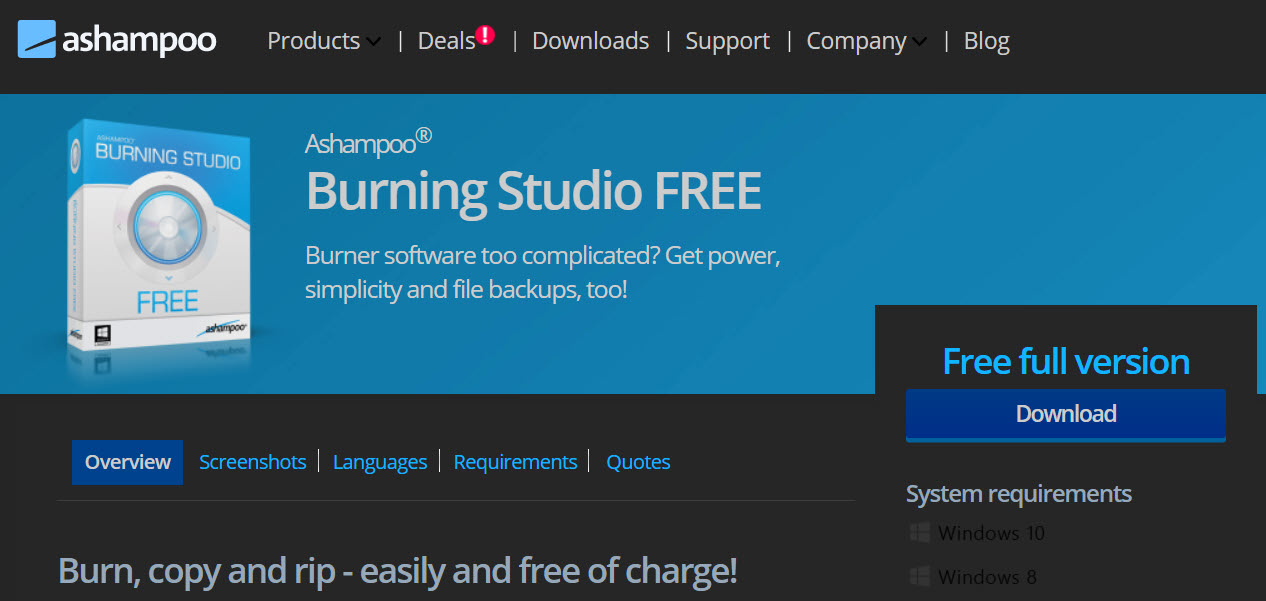Switch to the Languages tab

(379, 462)
